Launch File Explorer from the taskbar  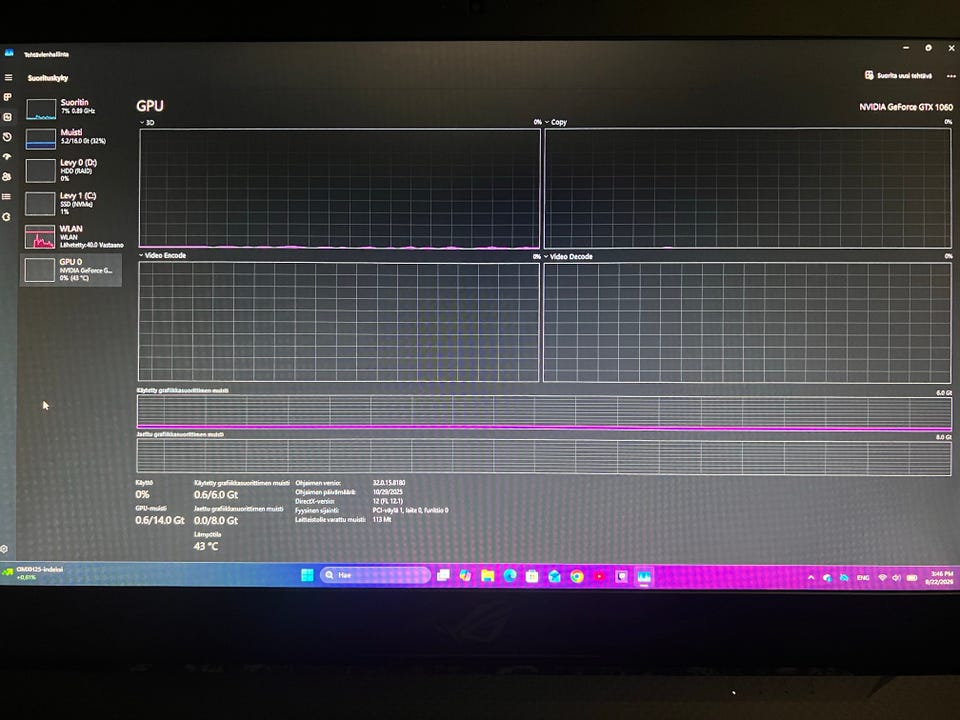(488, 576)
